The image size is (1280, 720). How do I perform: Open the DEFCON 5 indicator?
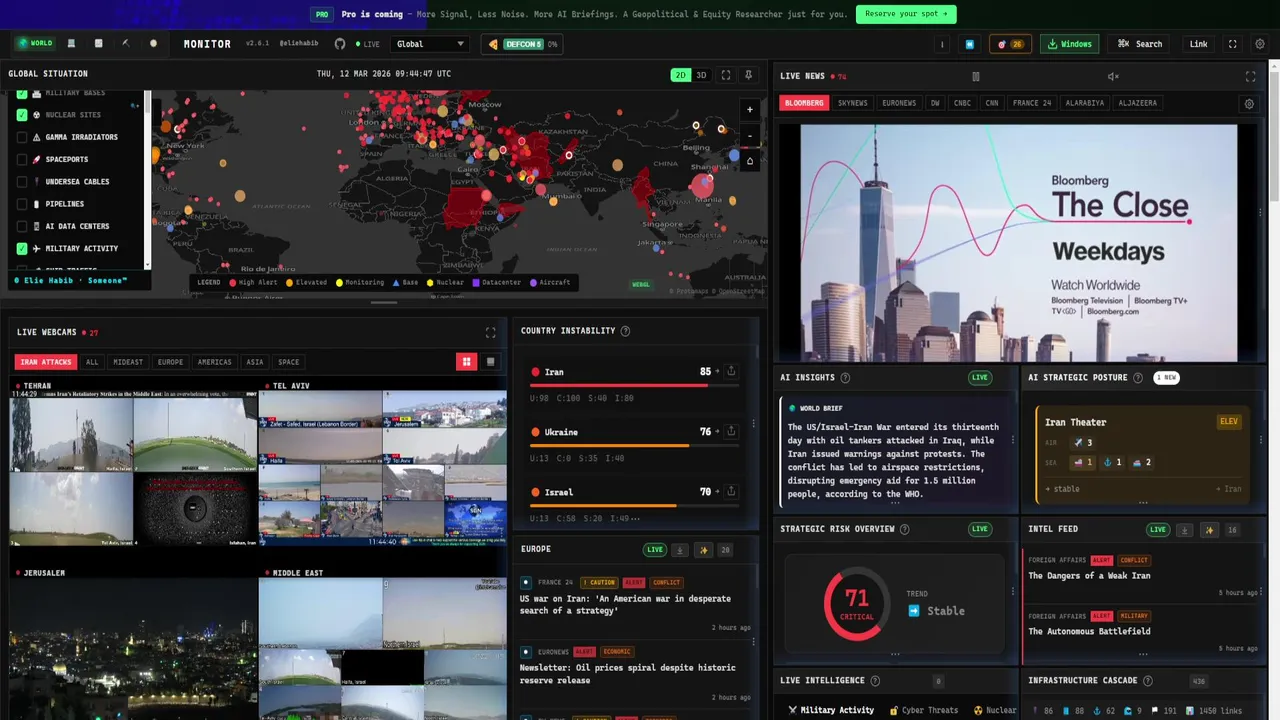pos(521,44)
